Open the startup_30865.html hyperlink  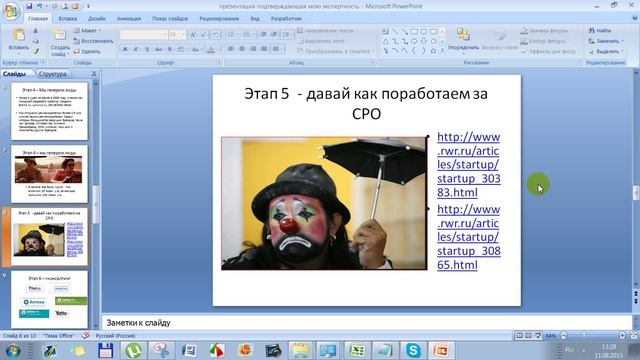point(469,237)
